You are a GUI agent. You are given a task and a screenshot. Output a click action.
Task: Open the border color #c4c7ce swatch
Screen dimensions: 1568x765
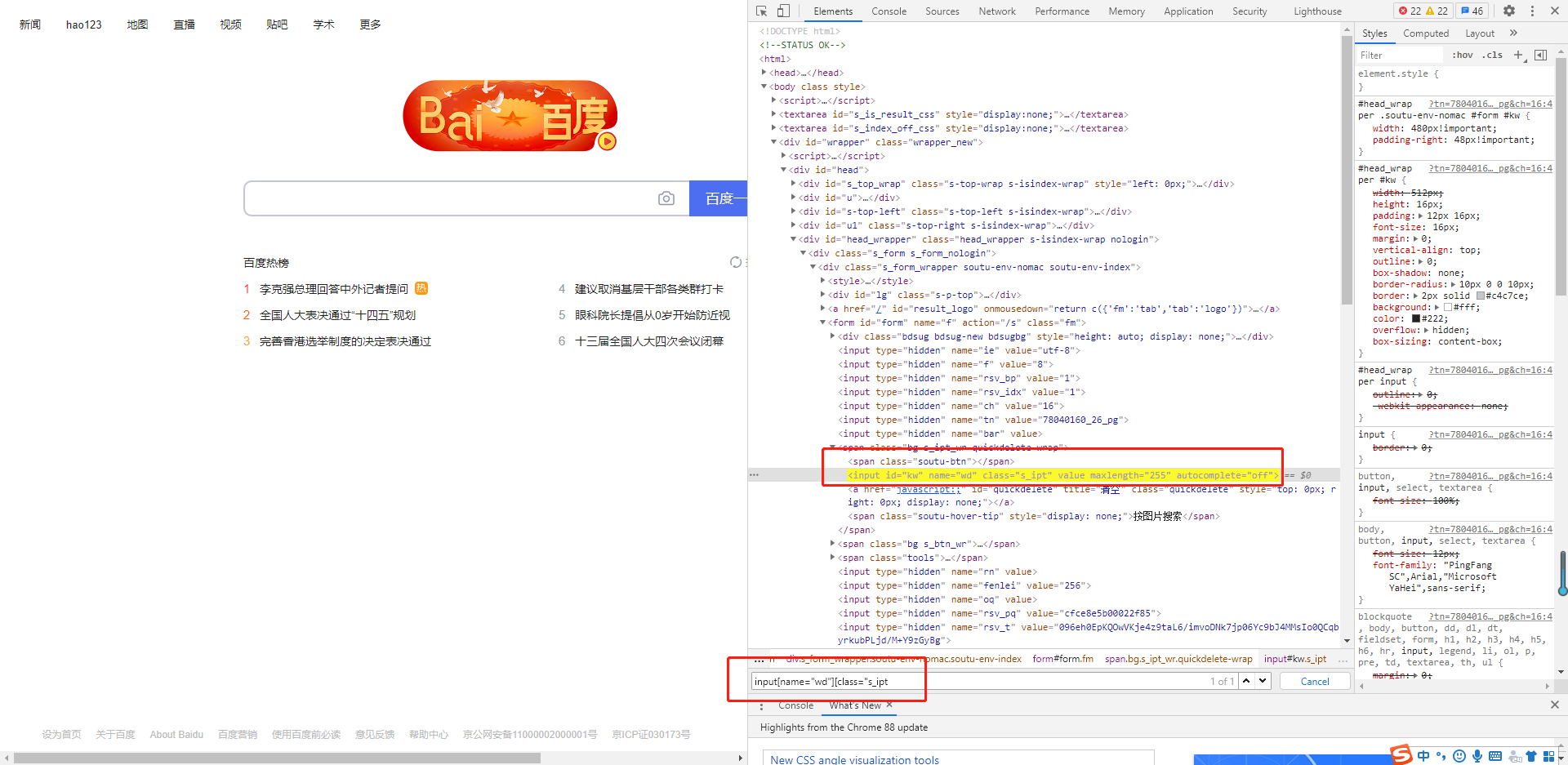(x=1481, y=296)
